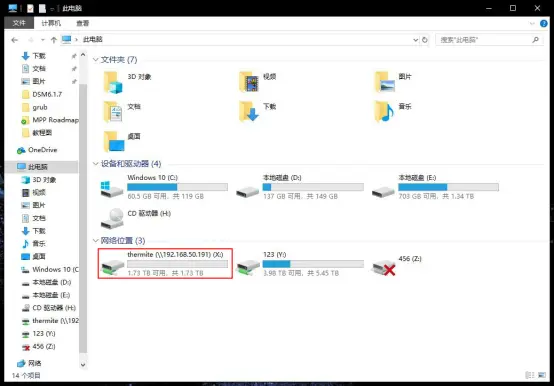Image resolution: width=554 pixels, height=386 pixels.
Task: Open the 查看 ribbon tab
Action: [83, 23]
